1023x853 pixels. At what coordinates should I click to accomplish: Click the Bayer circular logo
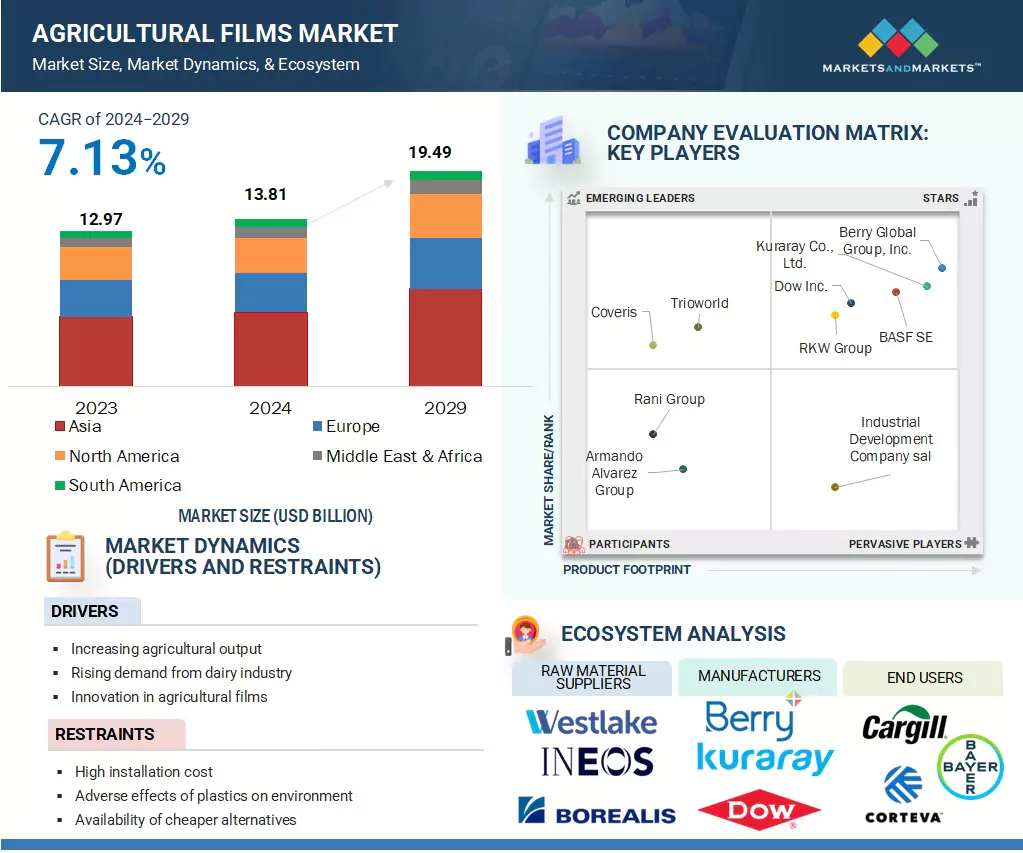point(969,766)
